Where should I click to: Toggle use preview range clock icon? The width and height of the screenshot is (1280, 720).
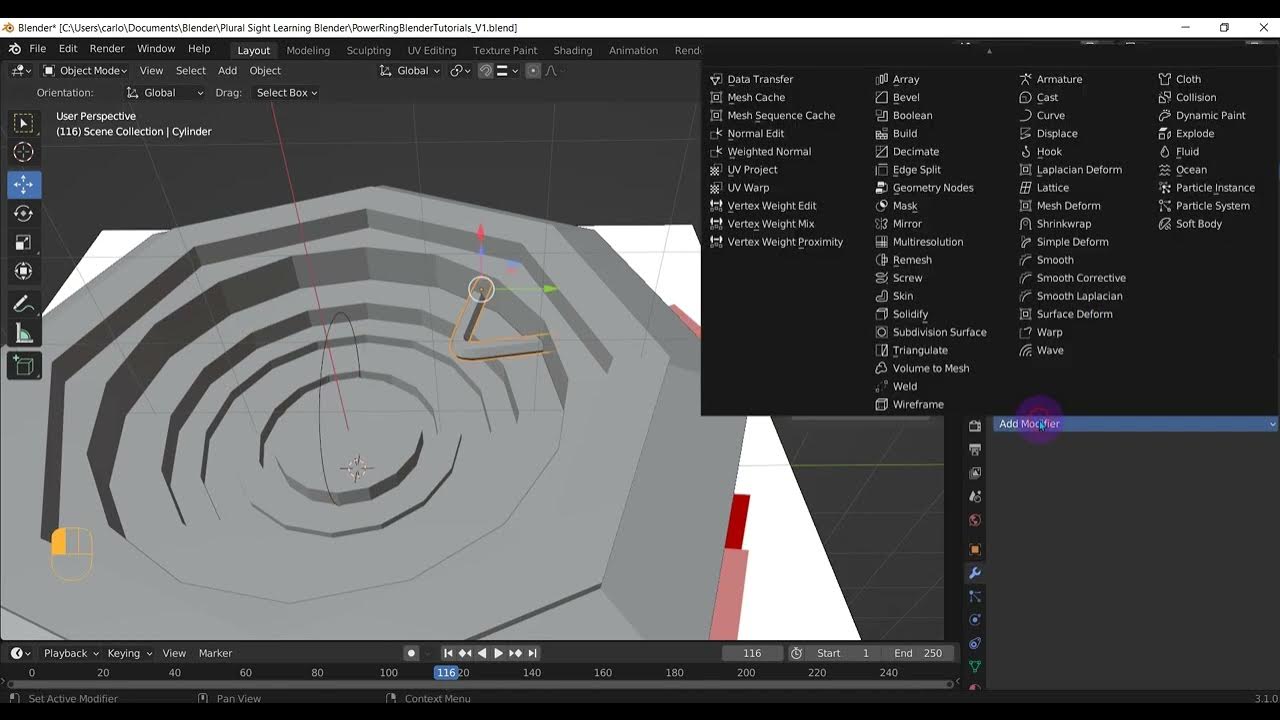796,653
